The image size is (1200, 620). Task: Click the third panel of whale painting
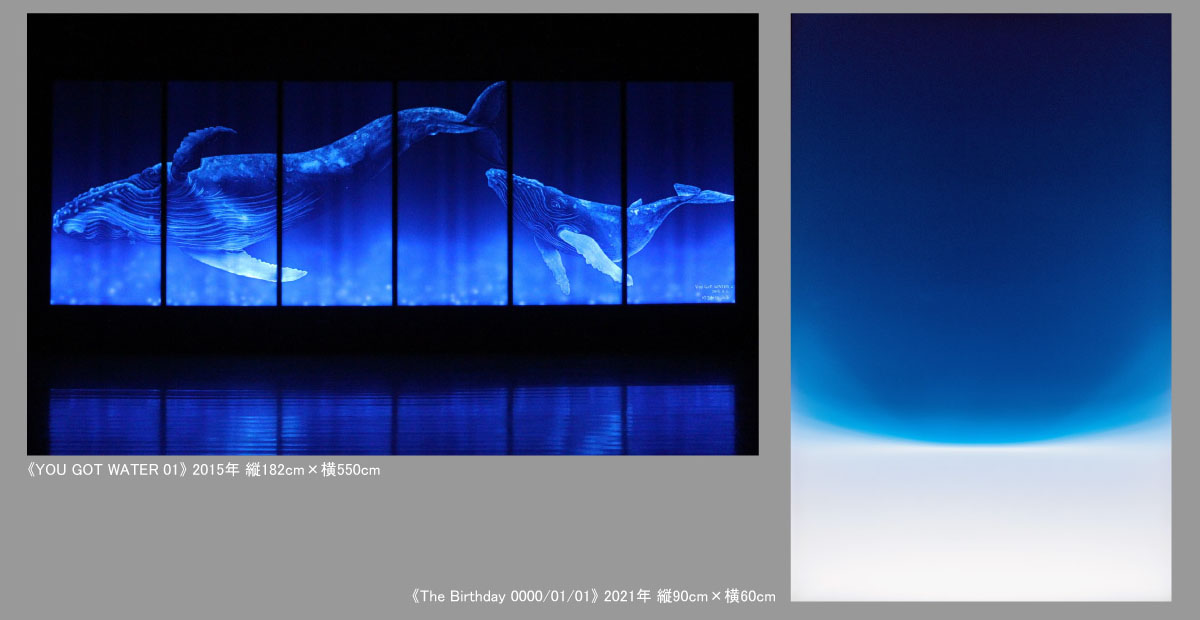(x=336, y=193)
